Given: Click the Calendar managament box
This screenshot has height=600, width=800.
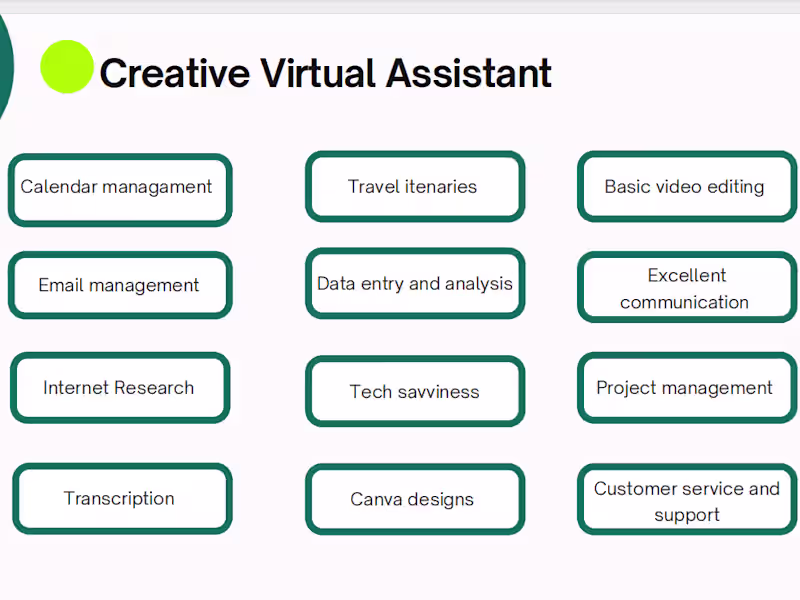Looking at the screenshot, I should [119, 187].
